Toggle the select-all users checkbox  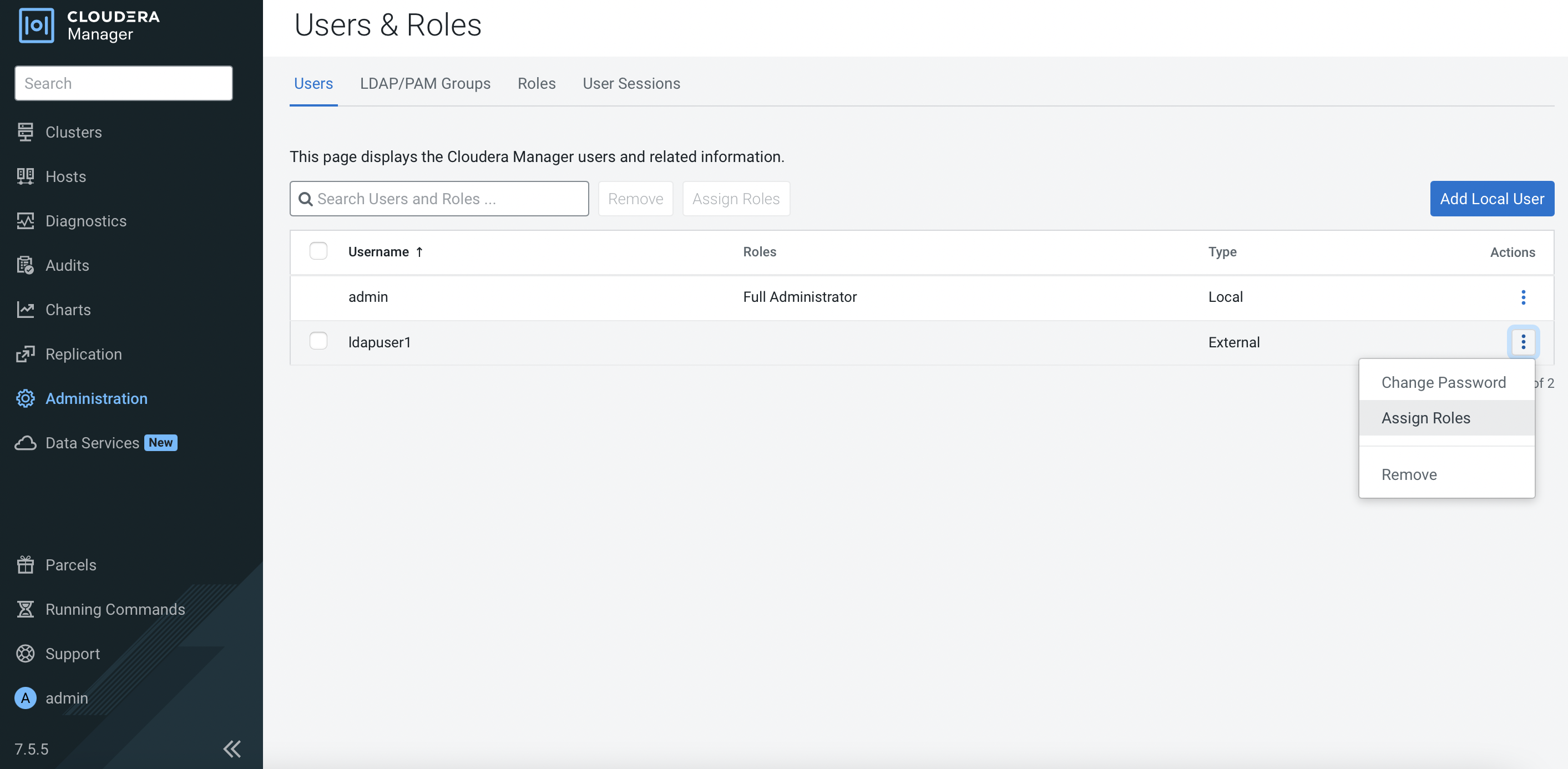click(318, 251)
